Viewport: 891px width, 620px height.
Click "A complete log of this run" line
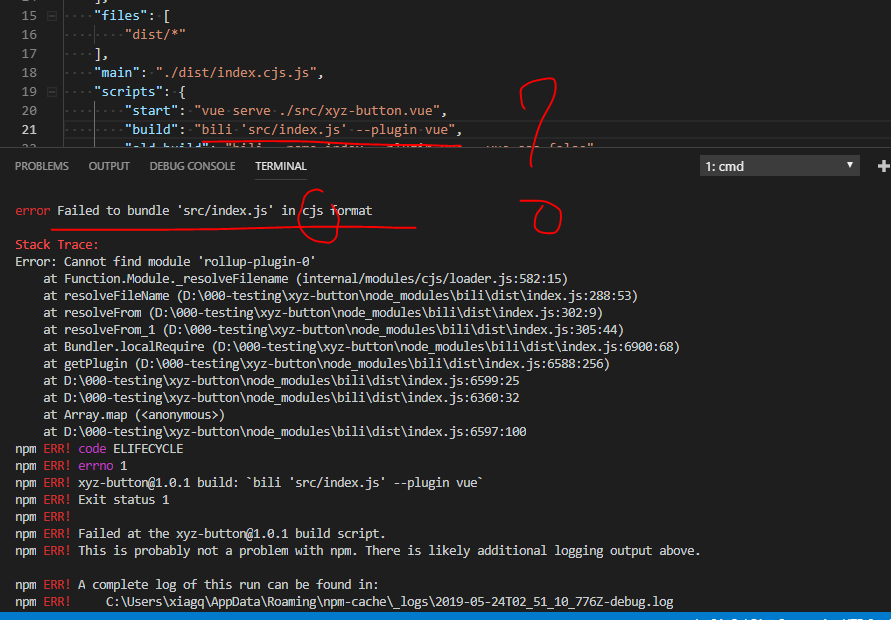click(197, 585)
